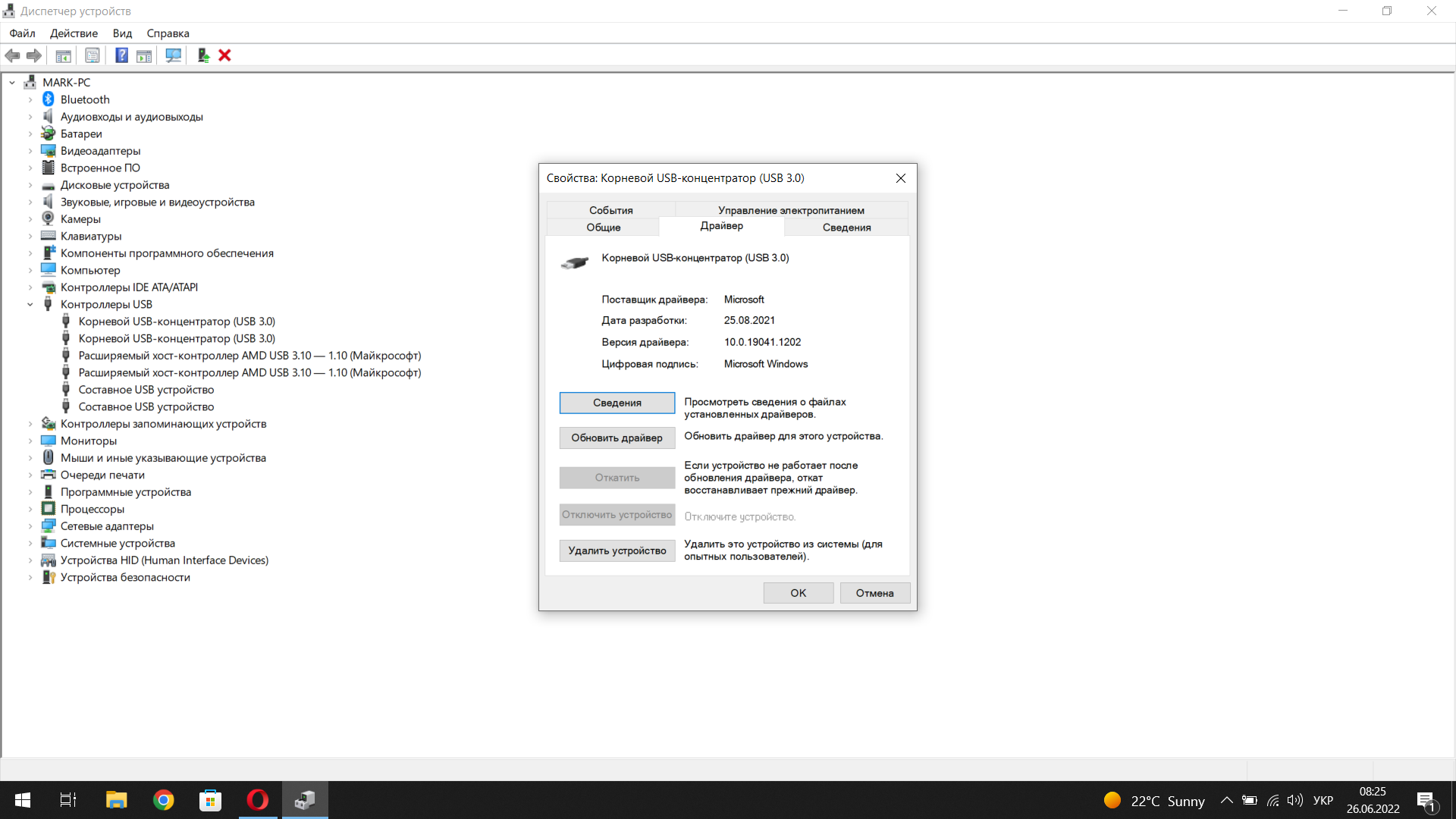This screenshot has height=819, width=1456.
Task: Click show/hide console tree icon
Action: tap(64, 55)
